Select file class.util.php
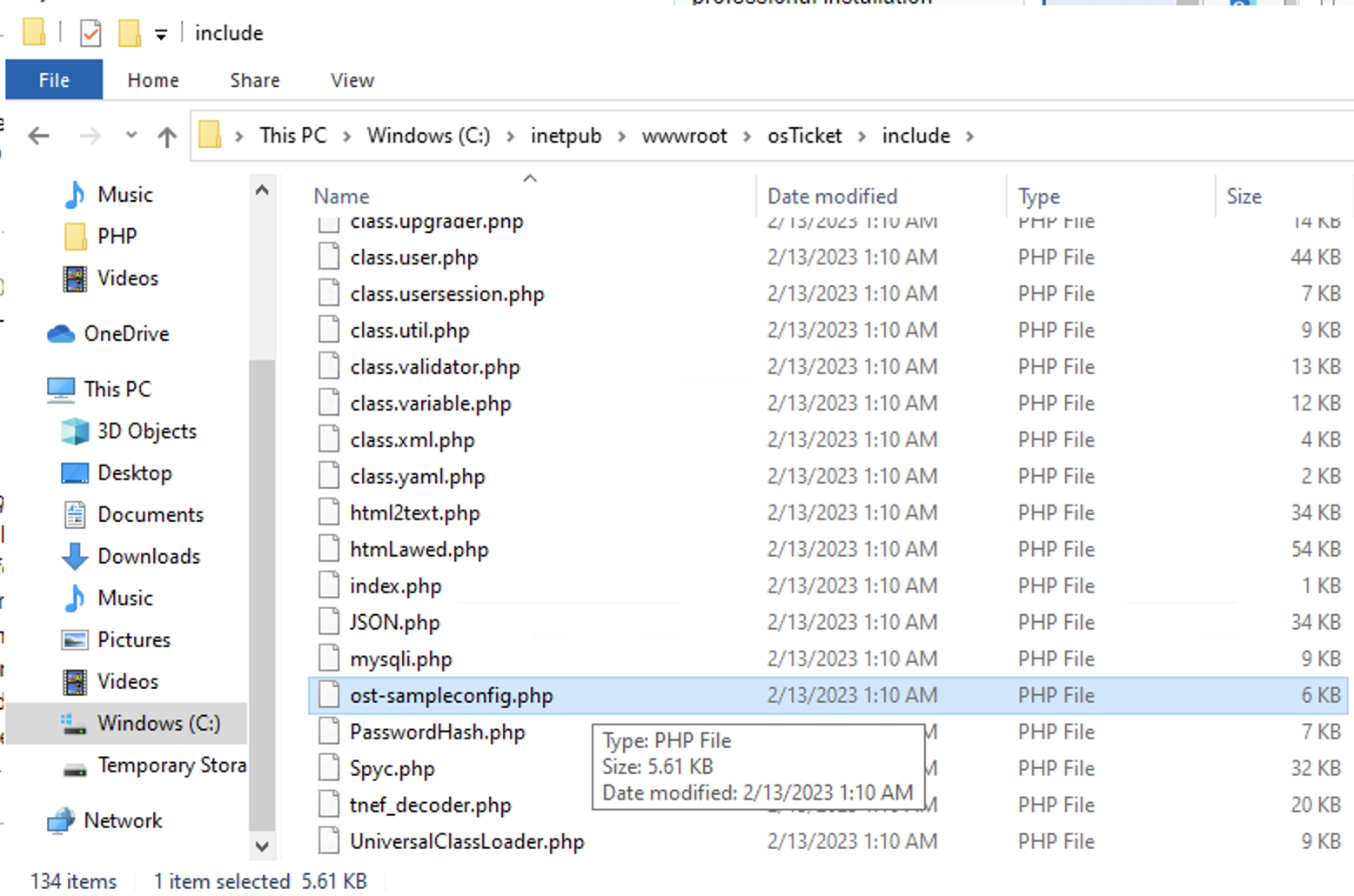Screen dimensions: 1354x896 410,331
